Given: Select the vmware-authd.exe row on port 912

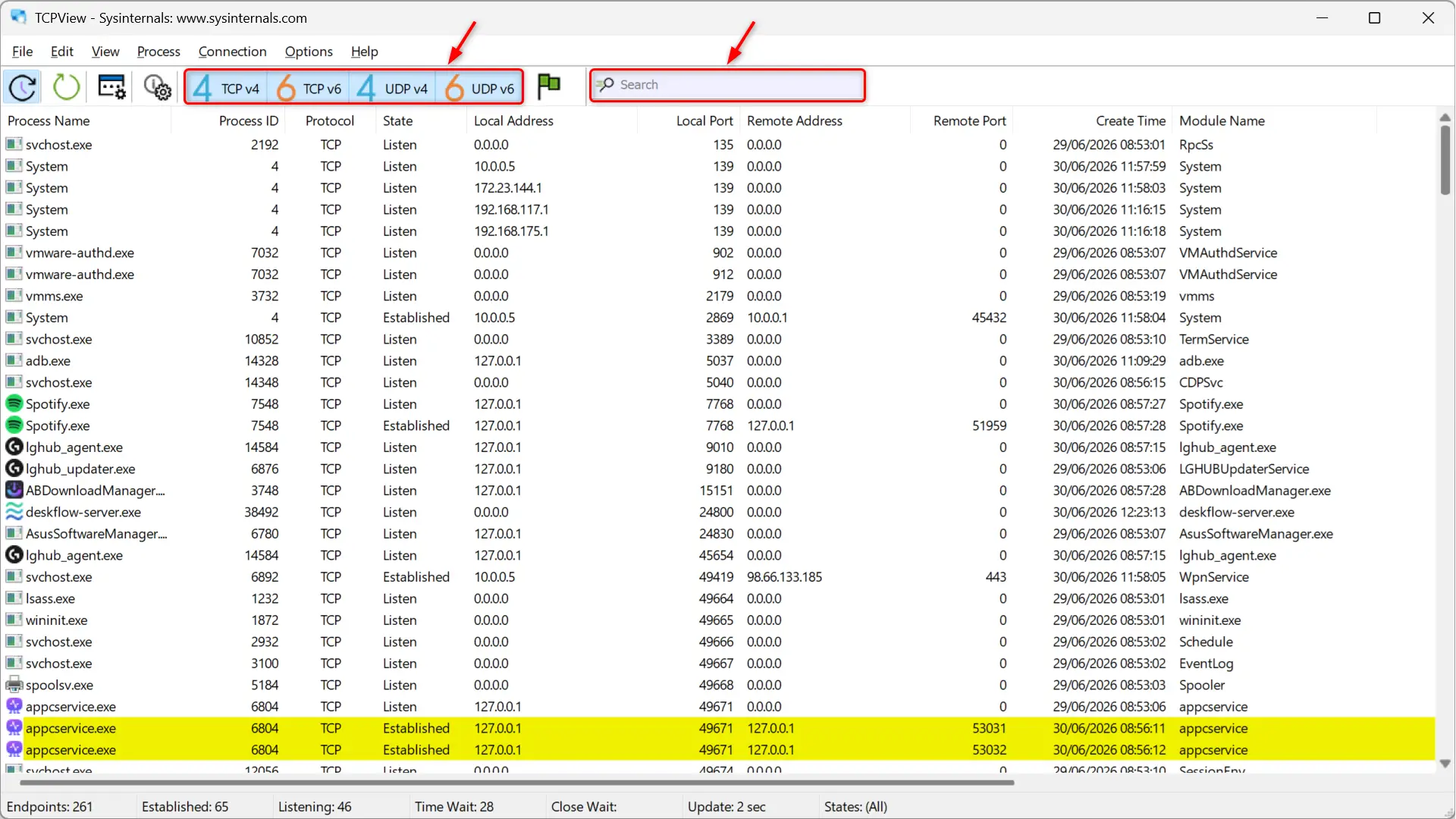Looking at the screenshot, I should tap(718, 274).
